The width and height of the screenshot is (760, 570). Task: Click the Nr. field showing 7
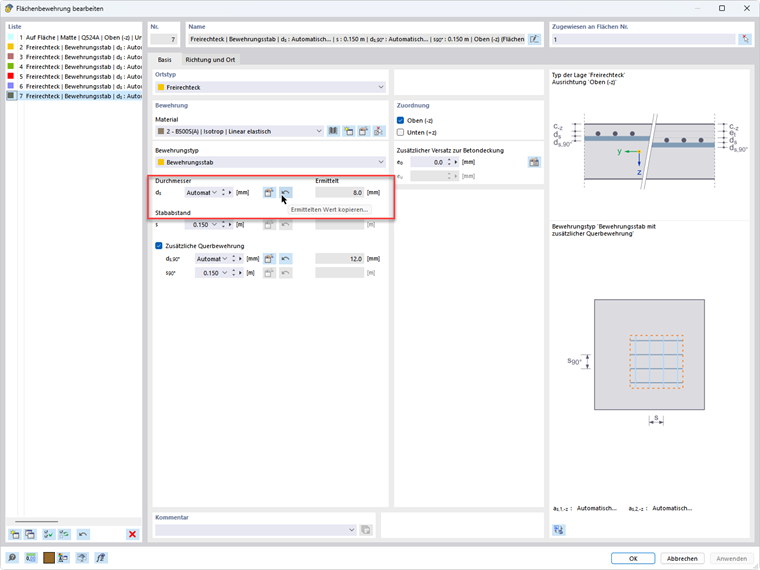[163, 39]
